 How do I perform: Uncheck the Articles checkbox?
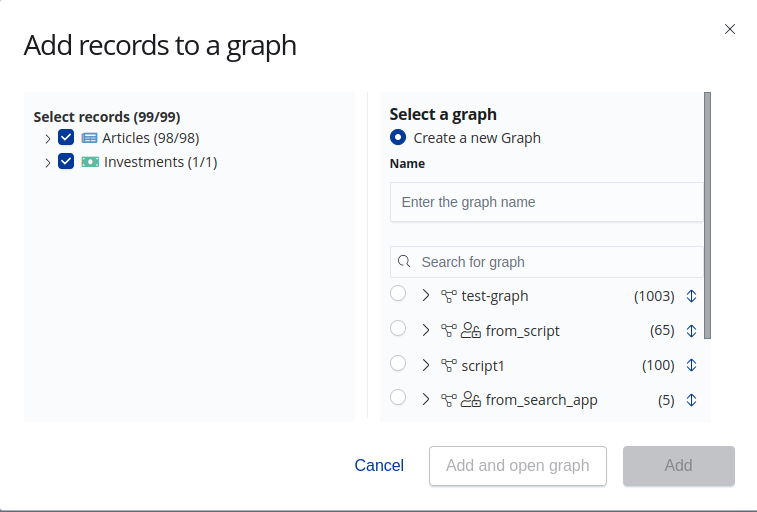coord(67,138)
